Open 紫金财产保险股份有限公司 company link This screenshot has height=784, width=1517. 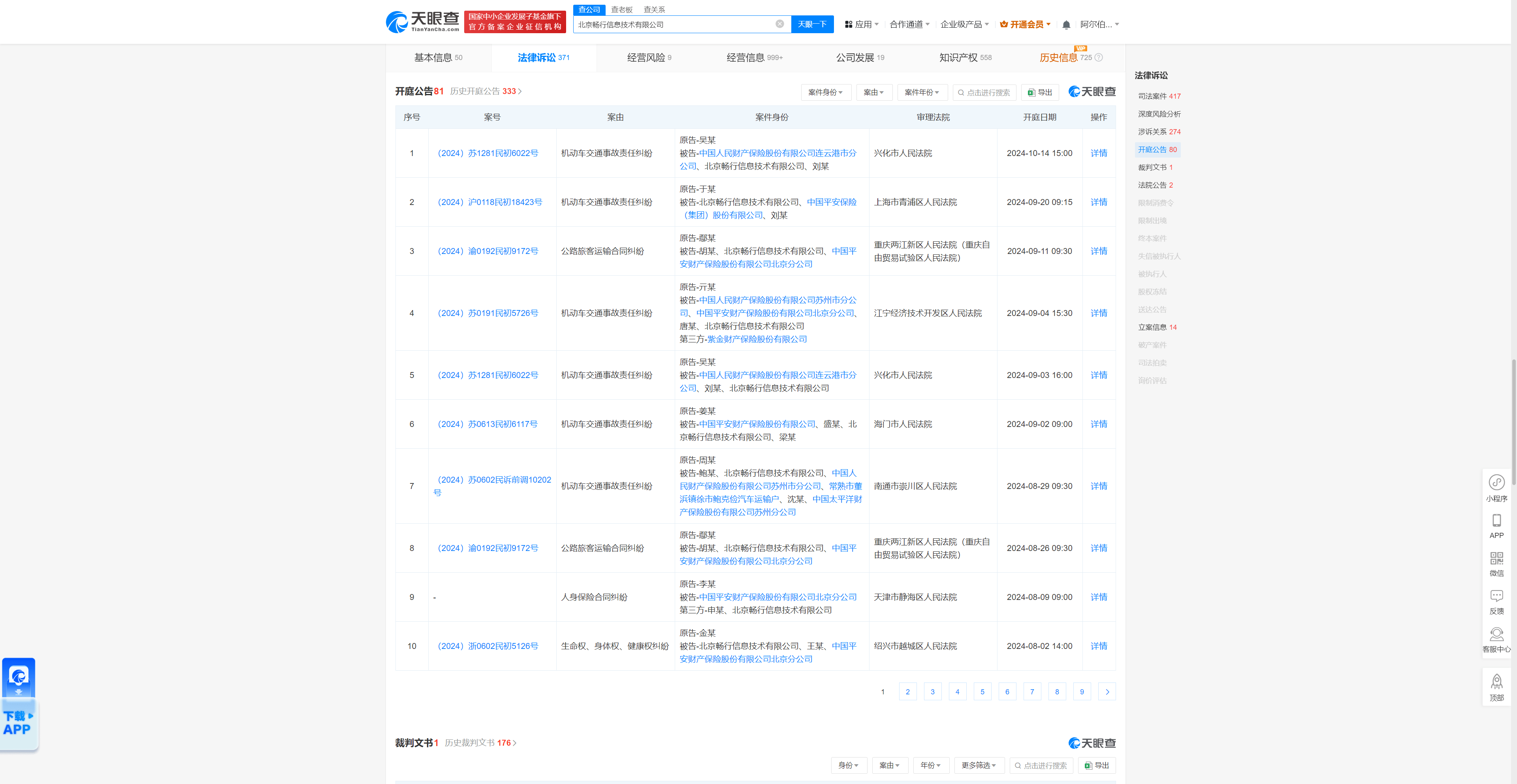pyautogui.click(x=757, y=339)
